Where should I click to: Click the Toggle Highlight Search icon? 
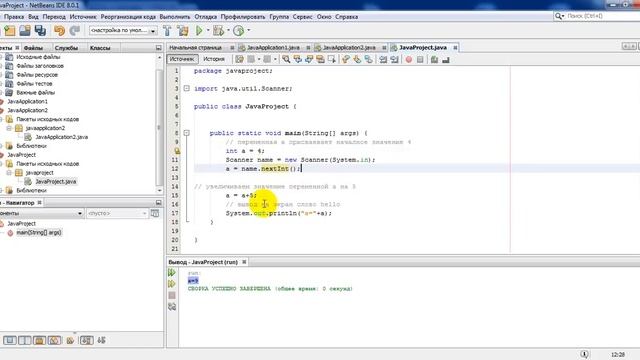click(320, 60)
